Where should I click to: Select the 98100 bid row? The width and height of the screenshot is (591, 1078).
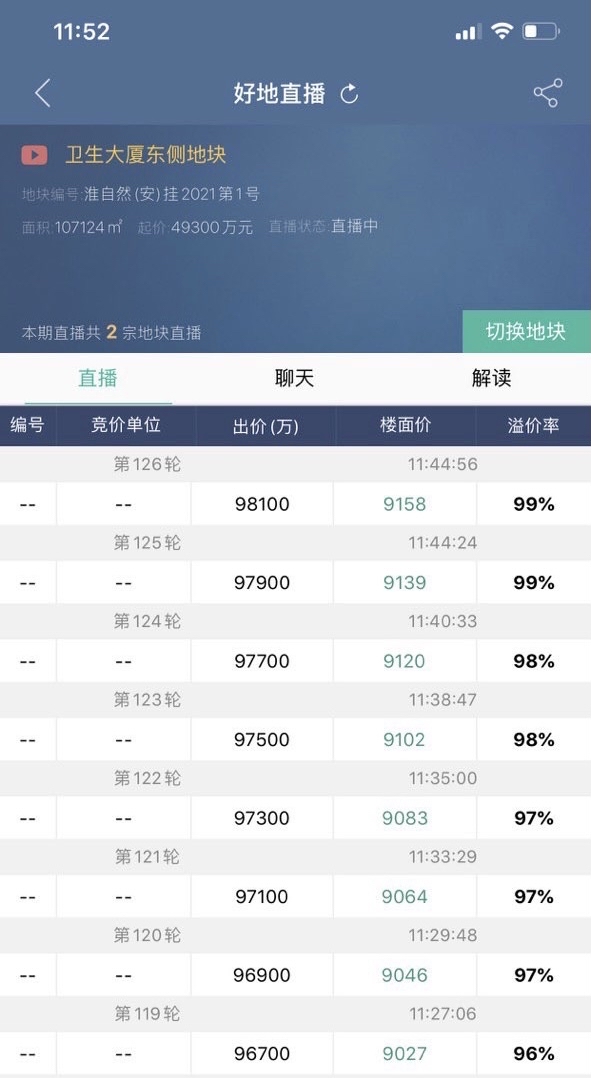point(296,504)
